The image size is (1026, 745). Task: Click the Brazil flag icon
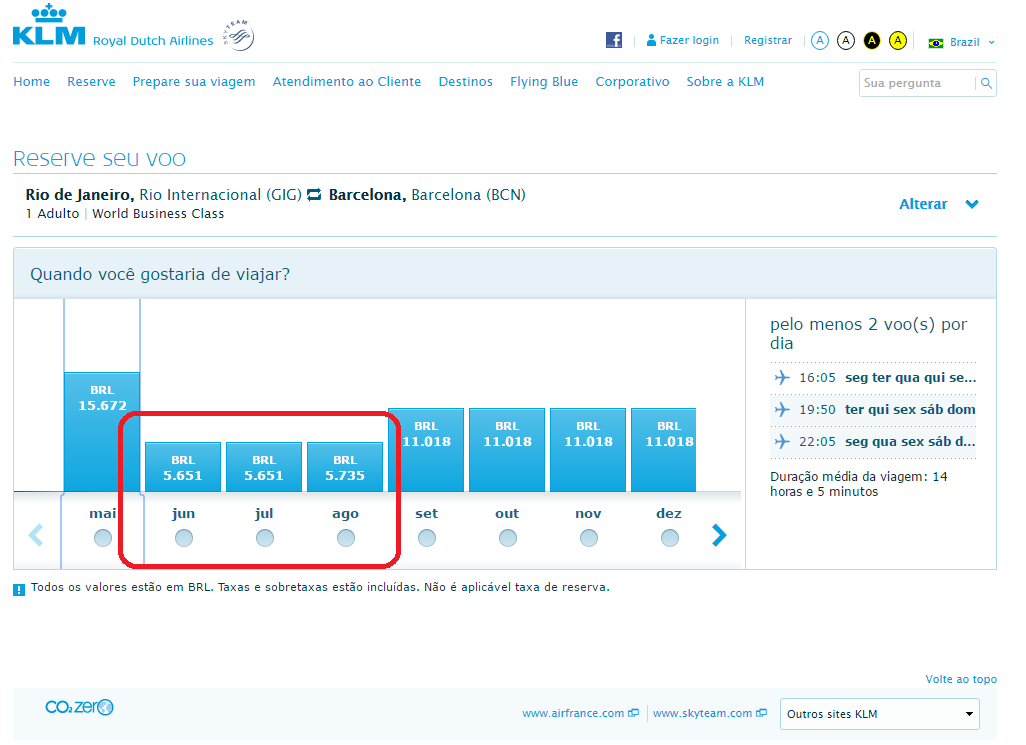tap(936, 43)
